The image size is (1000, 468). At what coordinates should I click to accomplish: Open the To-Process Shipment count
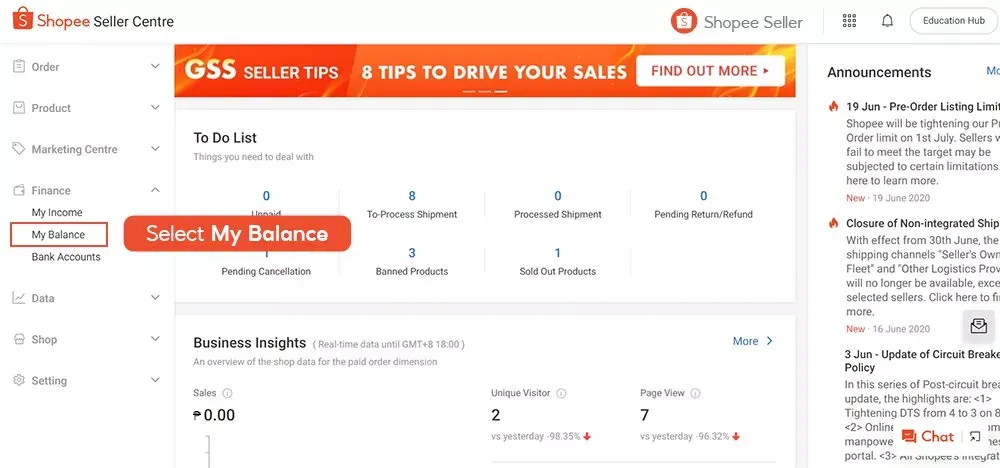(x=412, y=196)
